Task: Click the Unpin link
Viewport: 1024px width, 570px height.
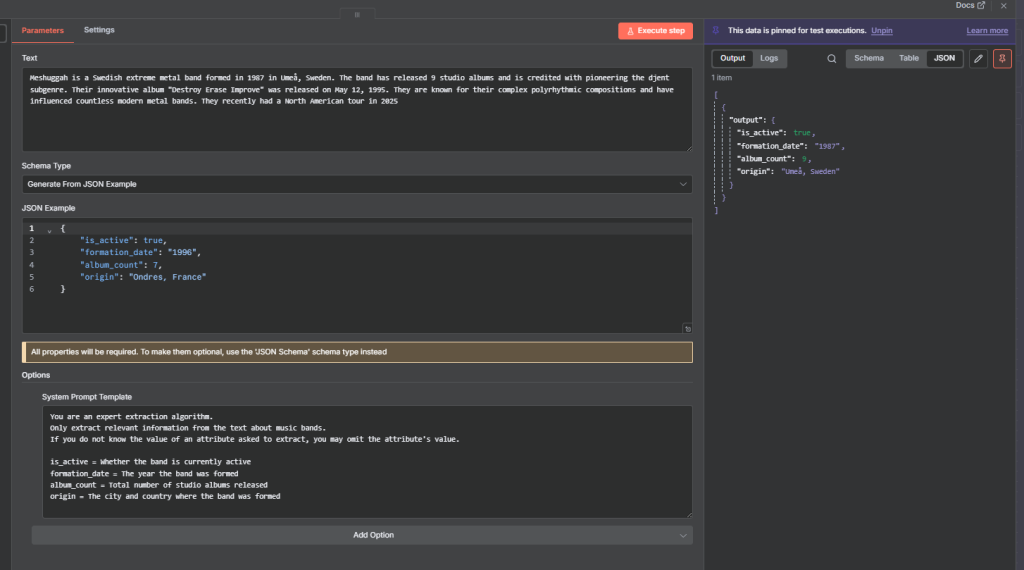Action: 881,31
